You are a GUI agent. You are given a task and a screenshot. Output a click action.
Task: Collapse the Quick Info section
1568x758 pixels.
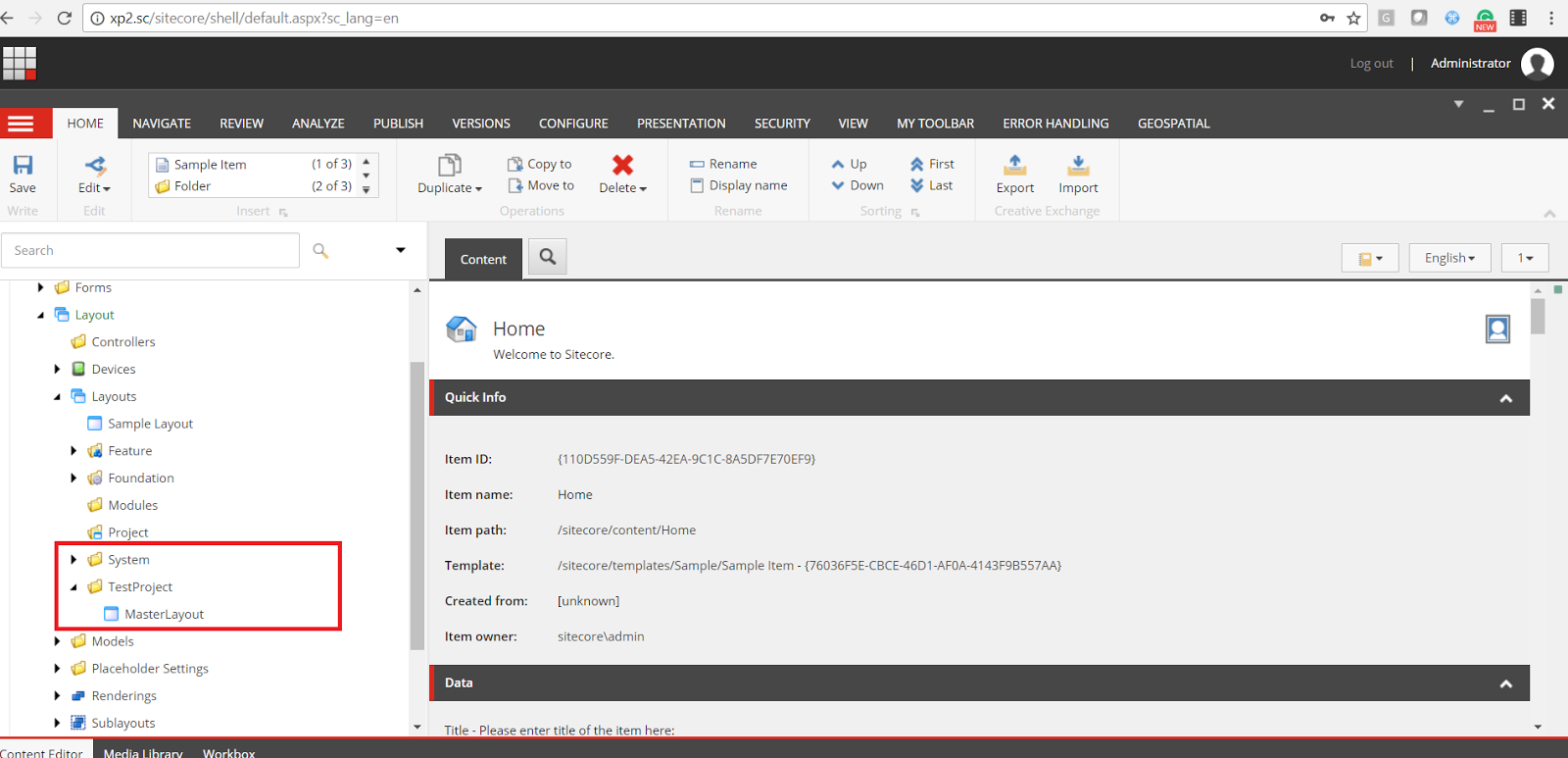[x=1505, y=398]
